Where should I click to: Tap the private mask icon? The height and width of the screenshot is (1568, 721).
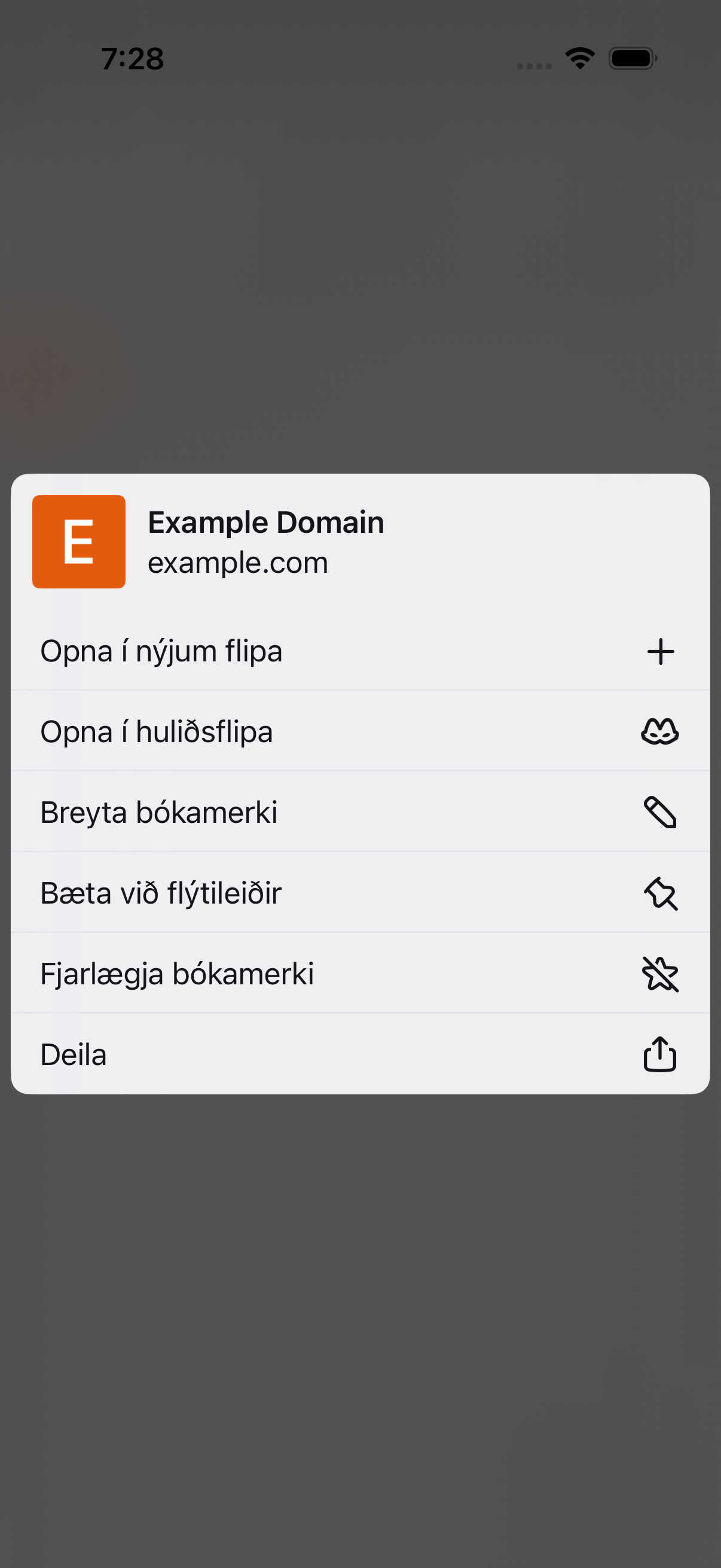(660, 731)
